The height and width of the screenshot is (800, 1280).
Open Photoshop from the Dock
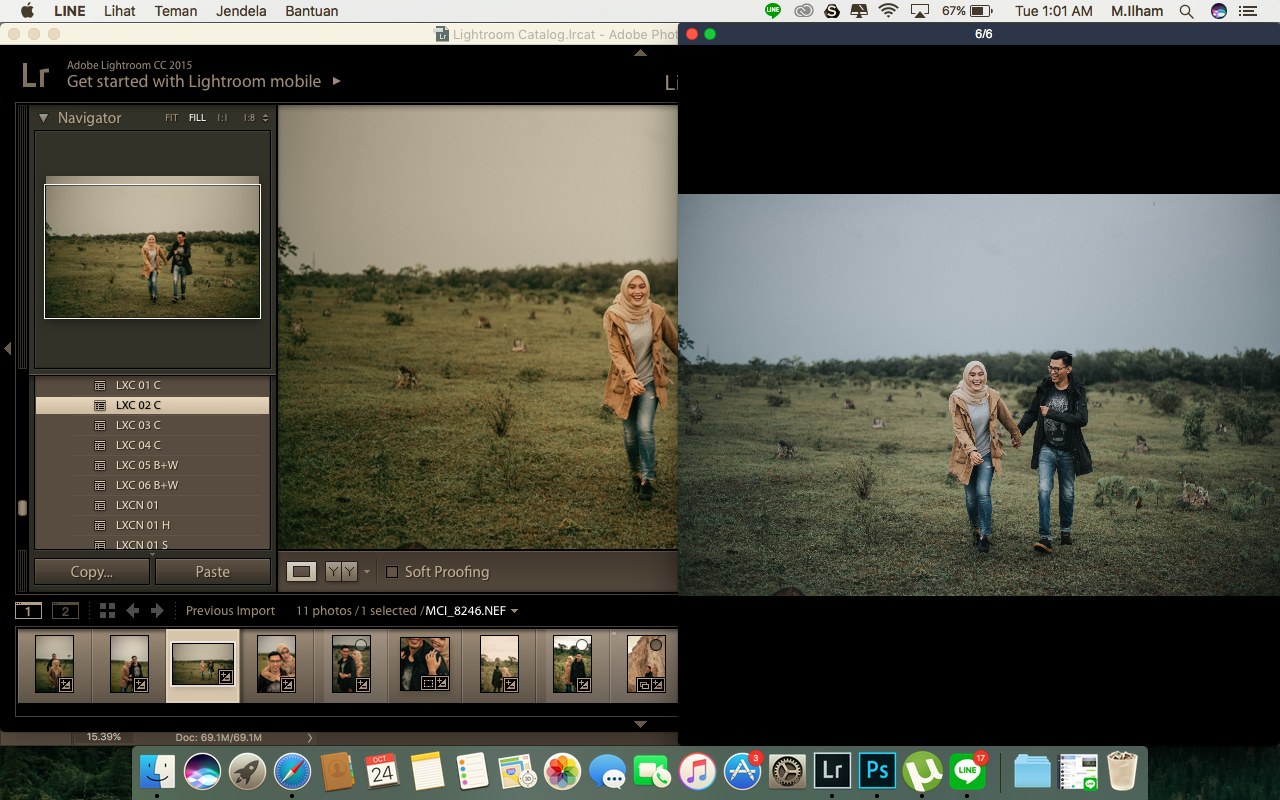pyautogui.click(x=878, y=771)
